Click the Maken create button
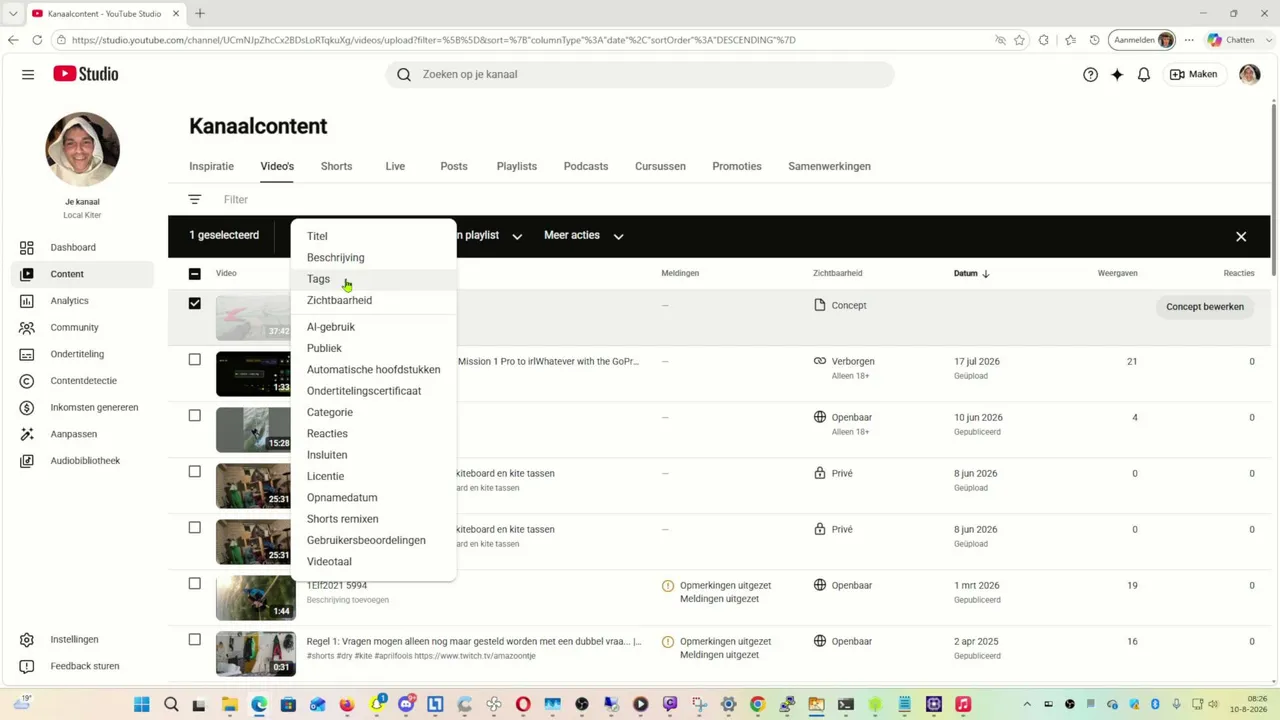 pos(1194,74)
